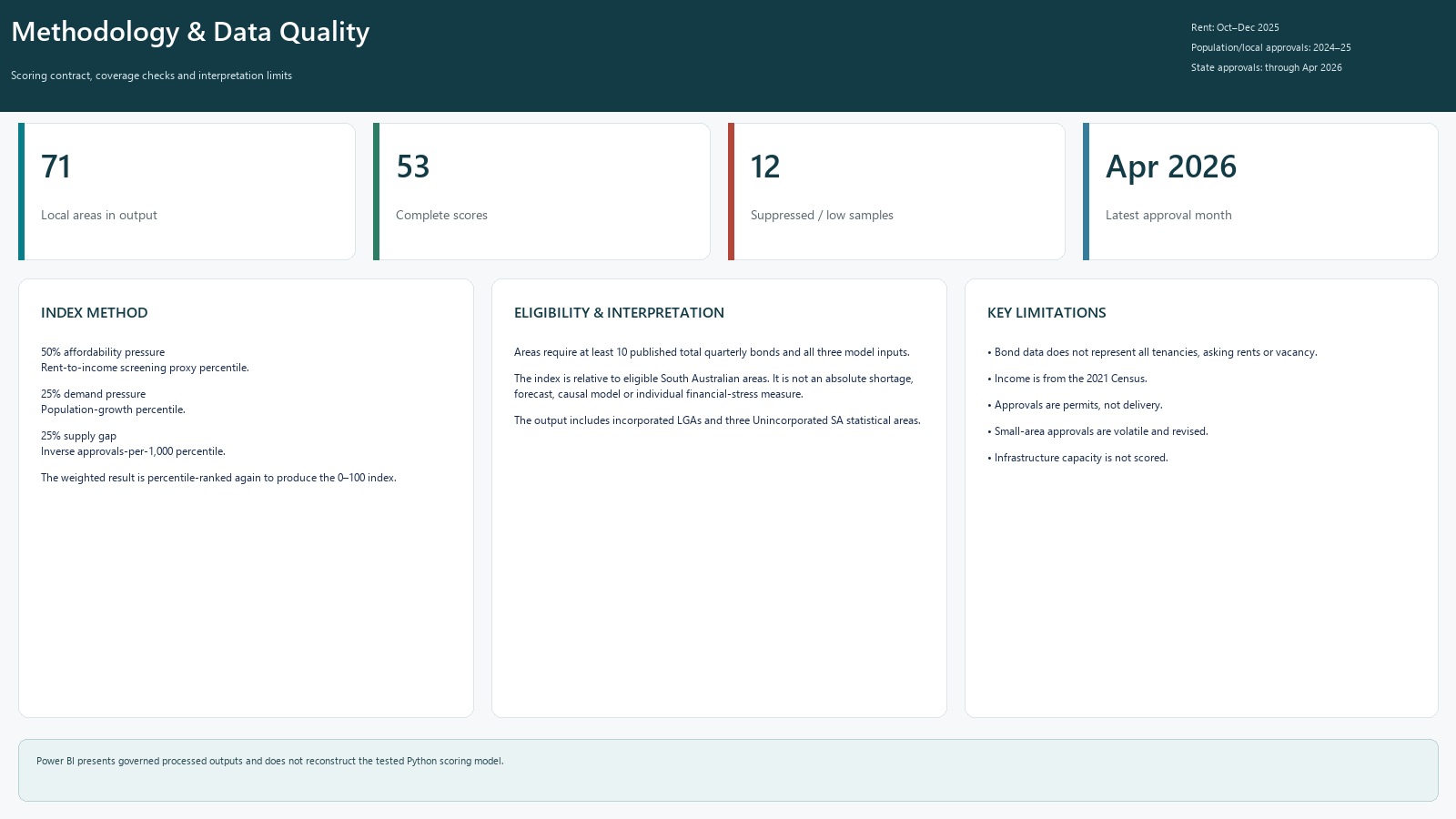The height and width of the screenshot is (819, 1456).
Task: Click 'State approvals: through Apr 2026' note
Action: click(x=1266, y=67)
